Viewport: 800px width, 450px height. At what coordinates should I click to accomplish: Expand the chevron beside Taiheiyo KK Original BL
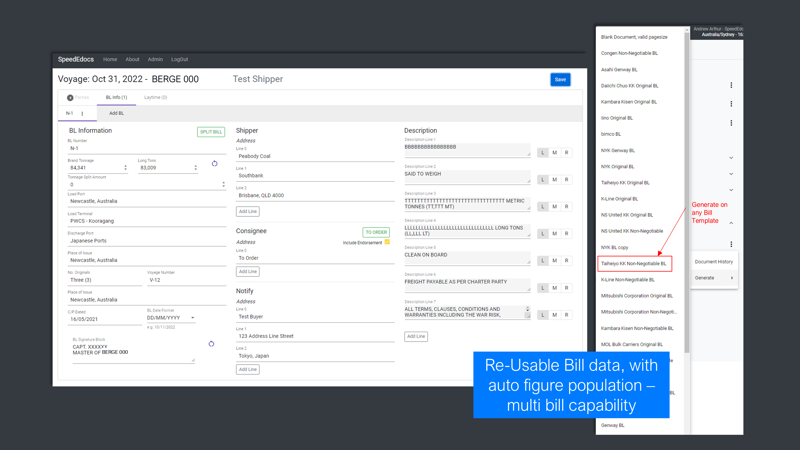point(731,190)
